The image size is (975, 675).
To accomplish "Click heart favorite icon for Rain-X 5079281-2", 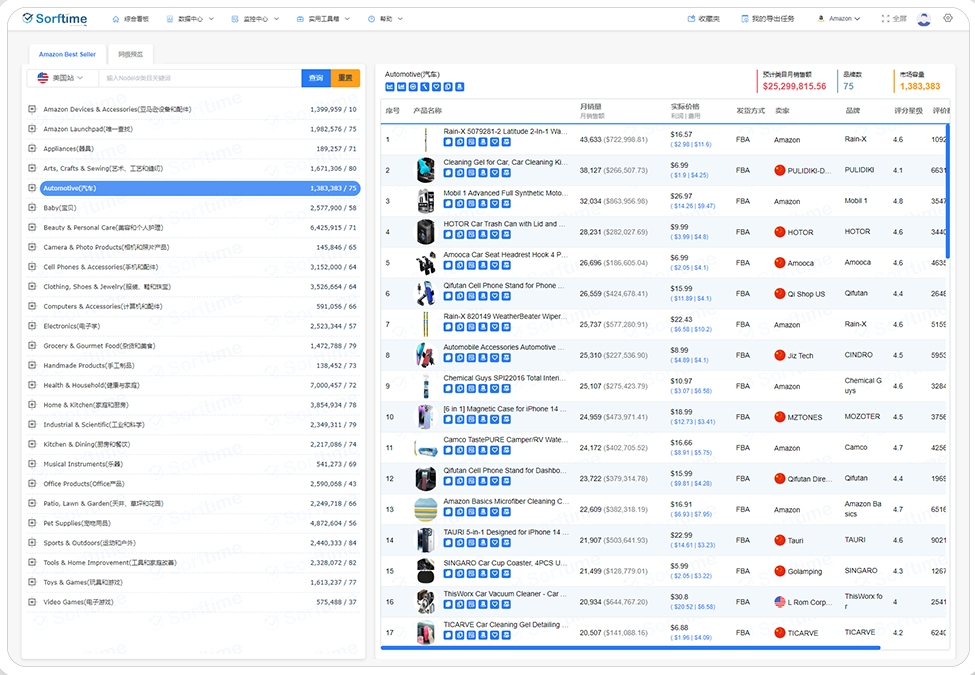I will [x=494, y=142].
